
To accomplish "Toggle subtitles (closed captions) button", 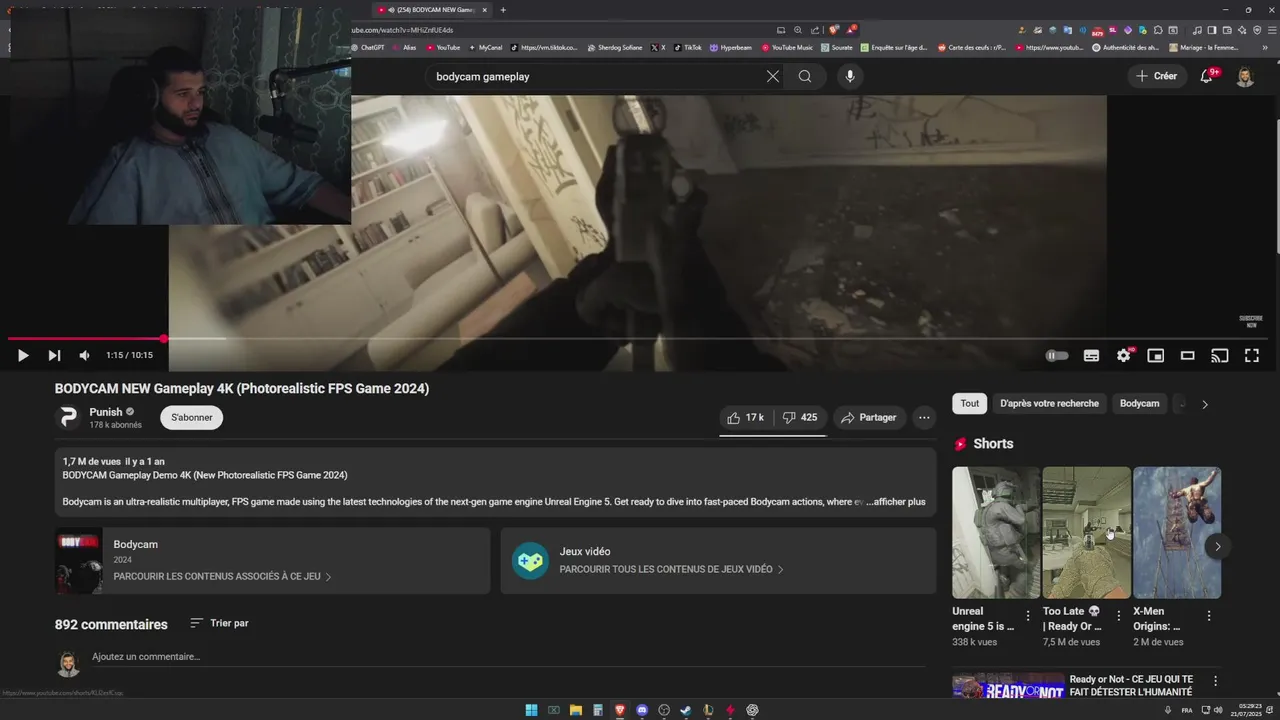I will pos(1091,355).
